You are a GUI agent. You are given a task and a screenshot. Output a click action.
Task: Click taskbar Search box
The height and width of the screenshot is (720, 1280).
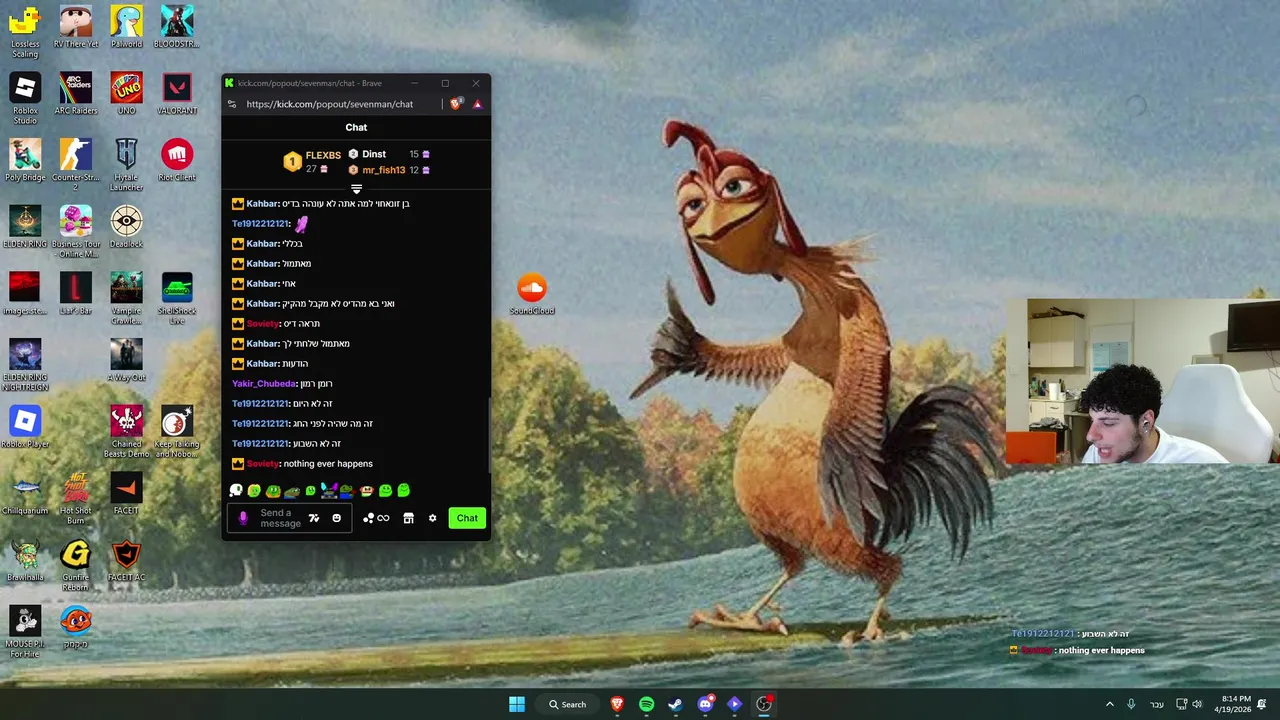point(567,704)
